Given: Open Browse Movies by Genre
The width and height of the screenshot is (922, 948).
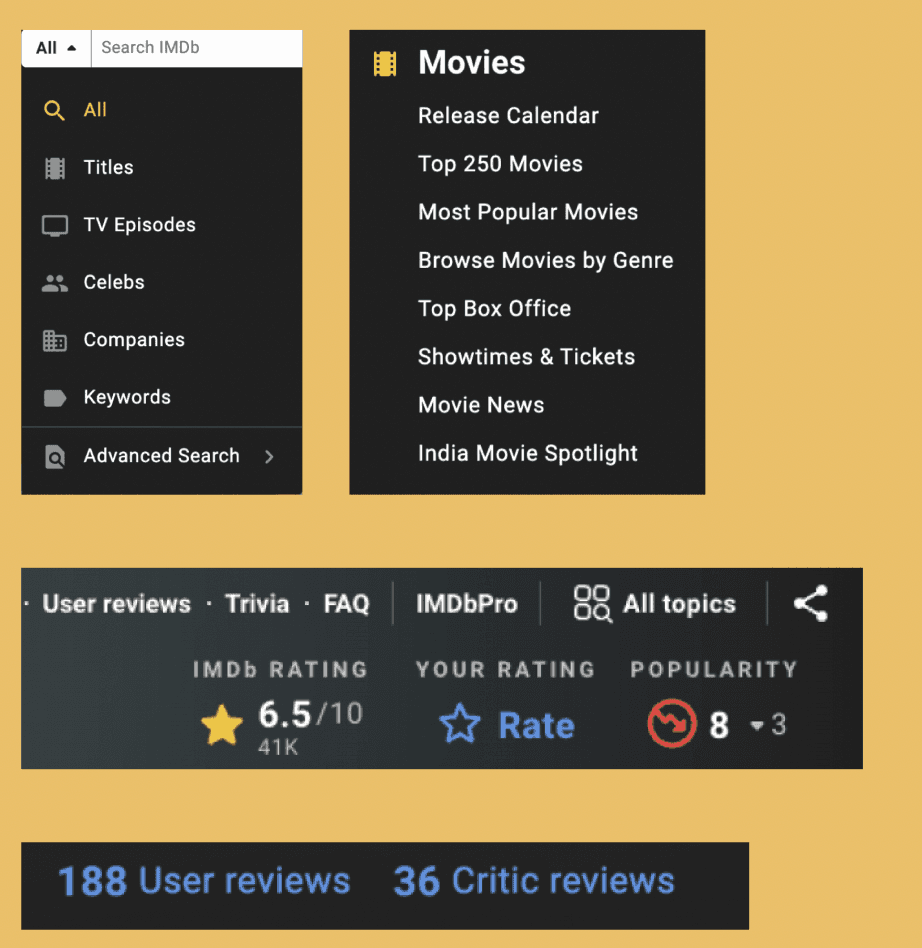Looking at the screenshot, I should click(545, 261).
